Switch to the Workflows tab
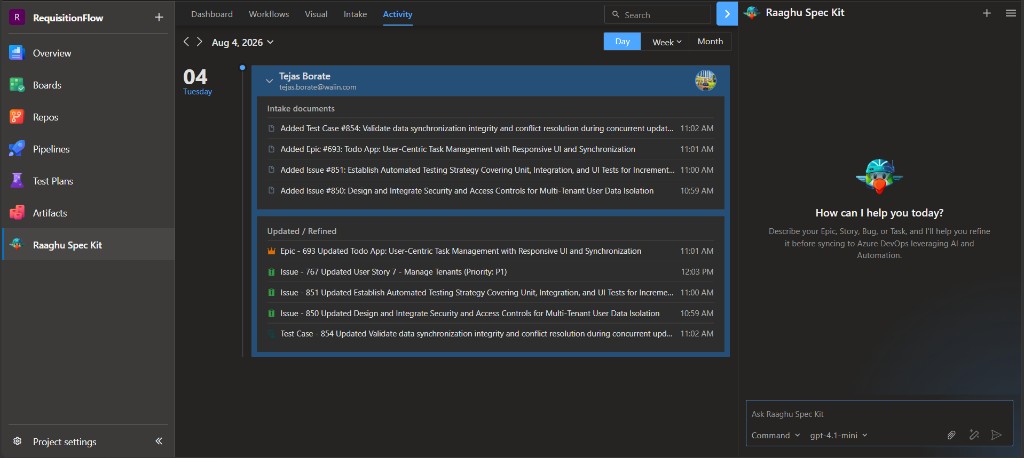The image size is (1024, 458). [x=269, y=14]
